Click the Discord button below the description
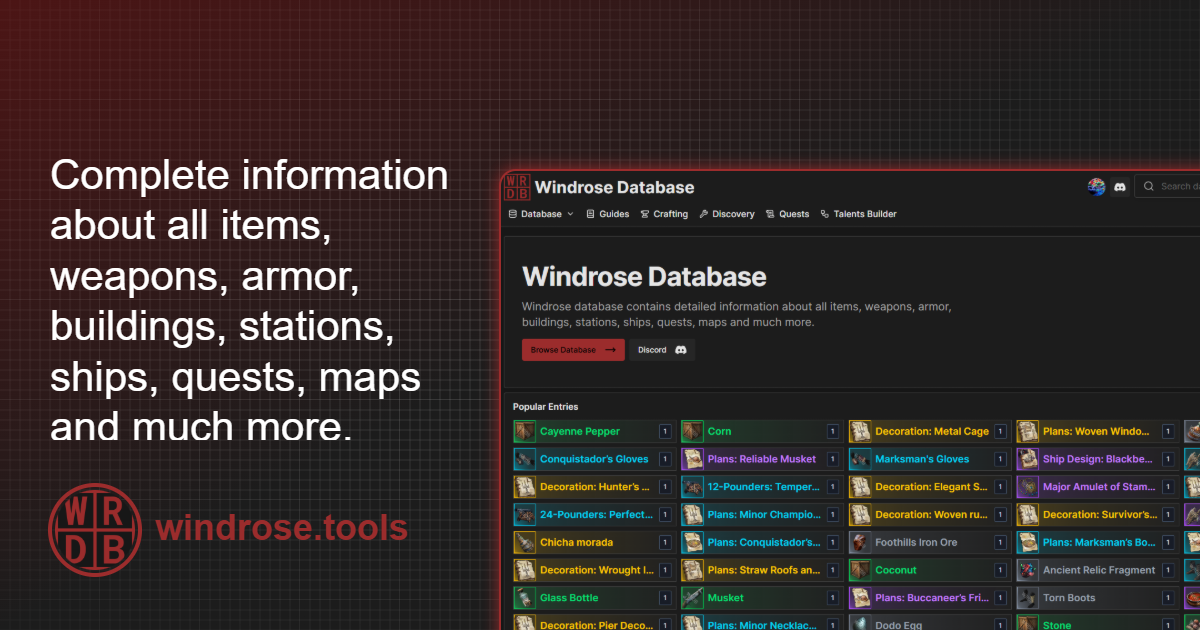The image size is (1200, 630). (x=662, y=350)
